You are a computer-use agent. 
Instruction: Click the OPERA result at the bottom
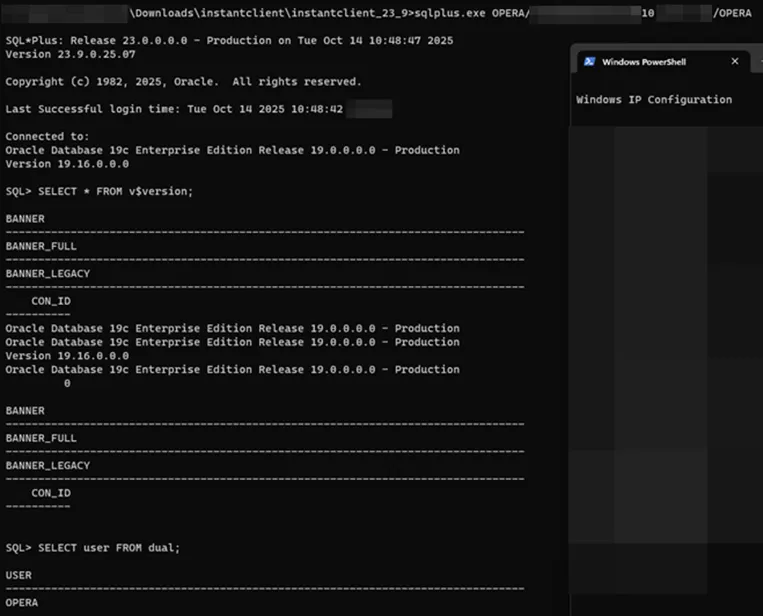[22, 603]
